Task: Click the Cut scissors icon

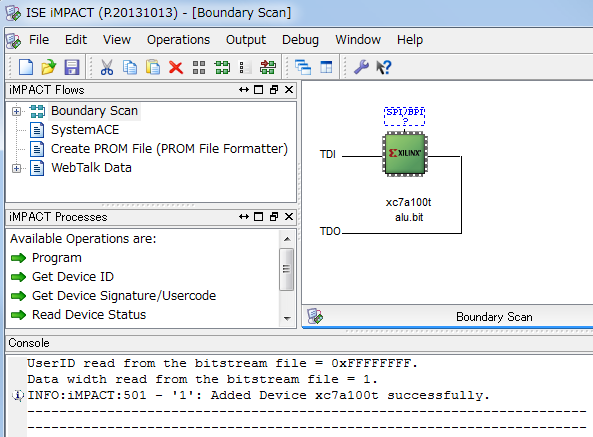Action: click(x=107, y=68)
